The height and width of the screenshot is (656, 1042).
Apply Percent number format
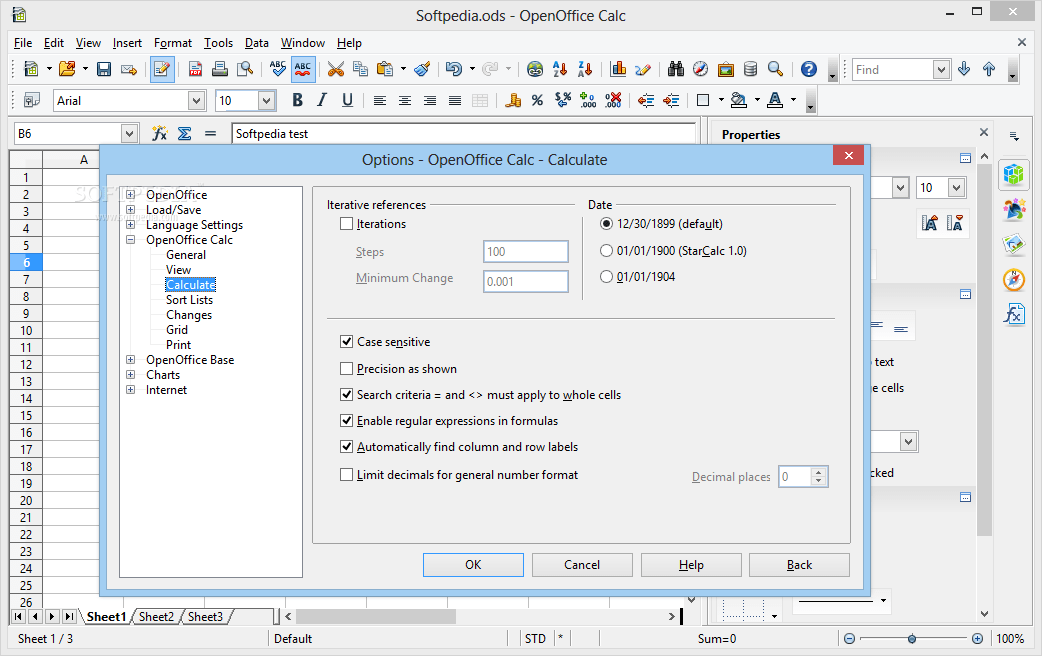pos(537,100)
